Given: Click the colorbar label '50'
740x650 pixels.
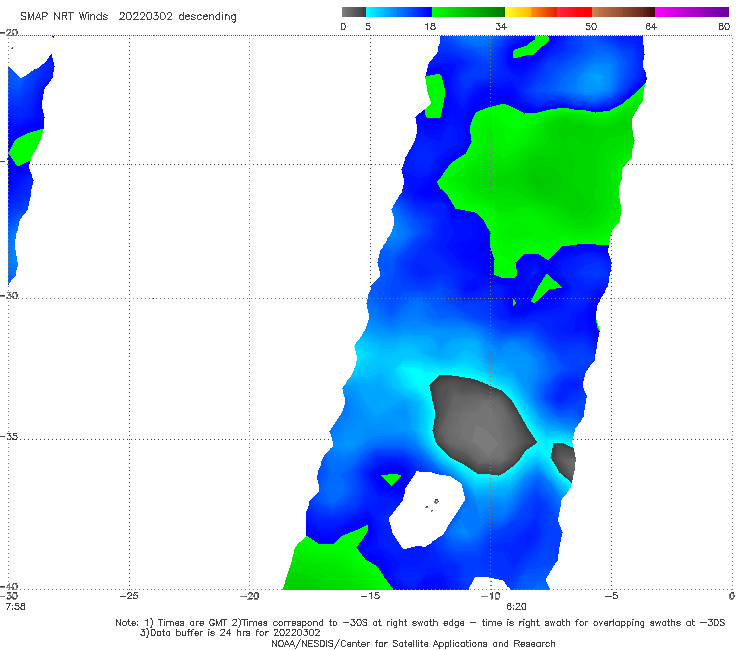Looking at the screenshot, I should click(591, 27).
